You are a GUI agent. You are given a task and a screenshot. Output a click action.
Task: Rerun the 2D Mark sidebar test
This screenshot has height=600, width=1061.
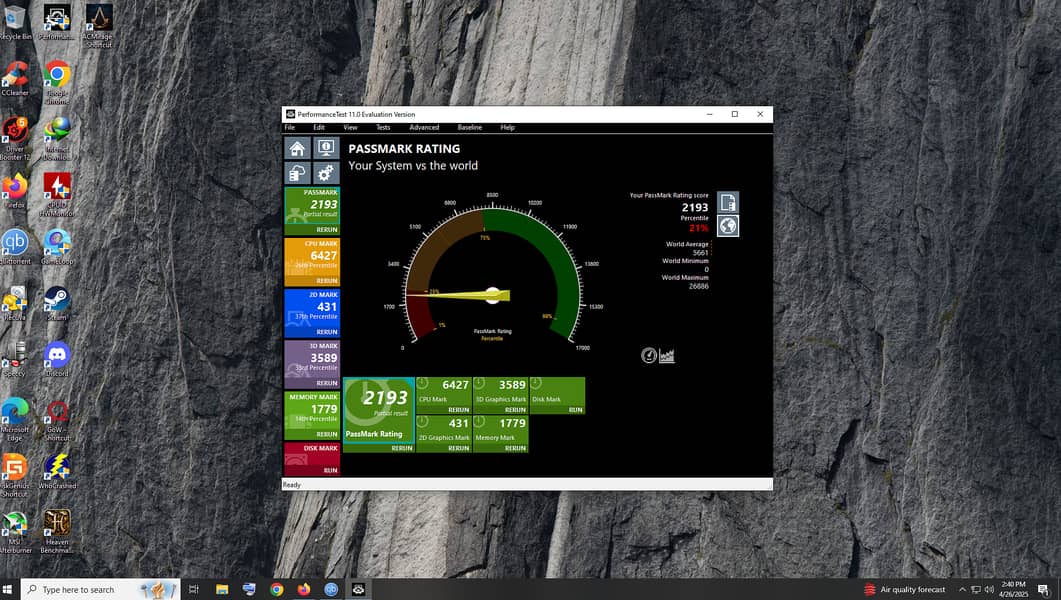(x=326, y=332)
